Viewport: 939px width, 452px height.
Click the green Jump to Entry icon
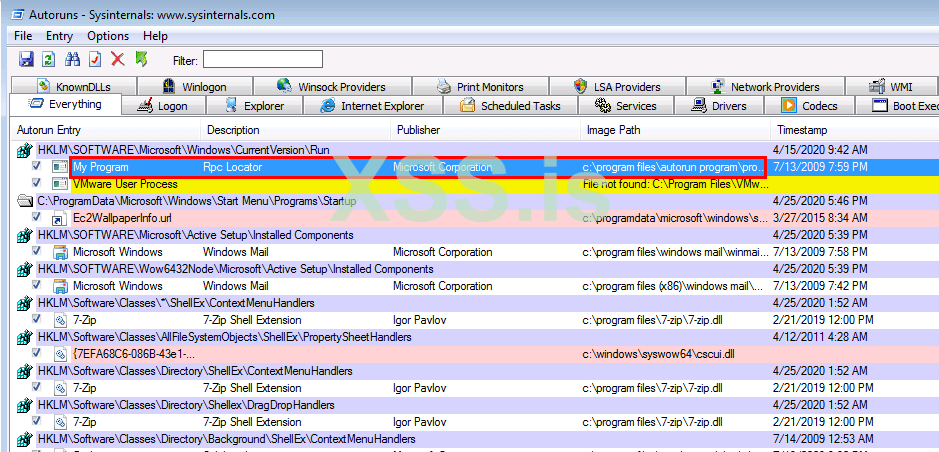click(141, 59)
